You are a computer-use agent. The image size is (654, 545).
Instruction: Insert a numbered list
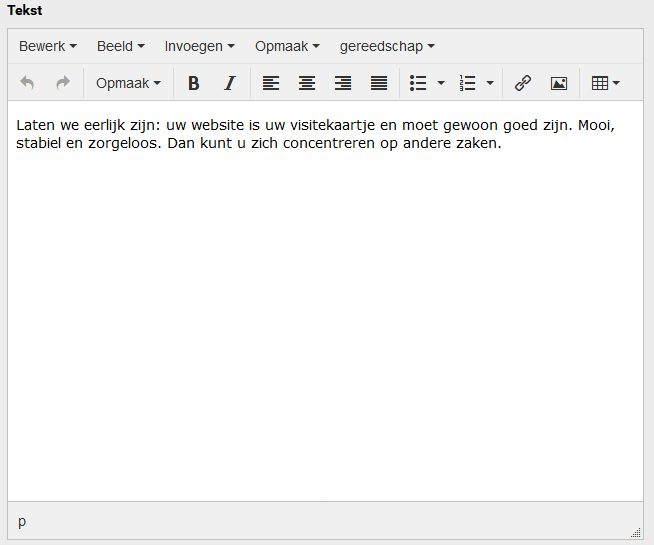(467, 83)
